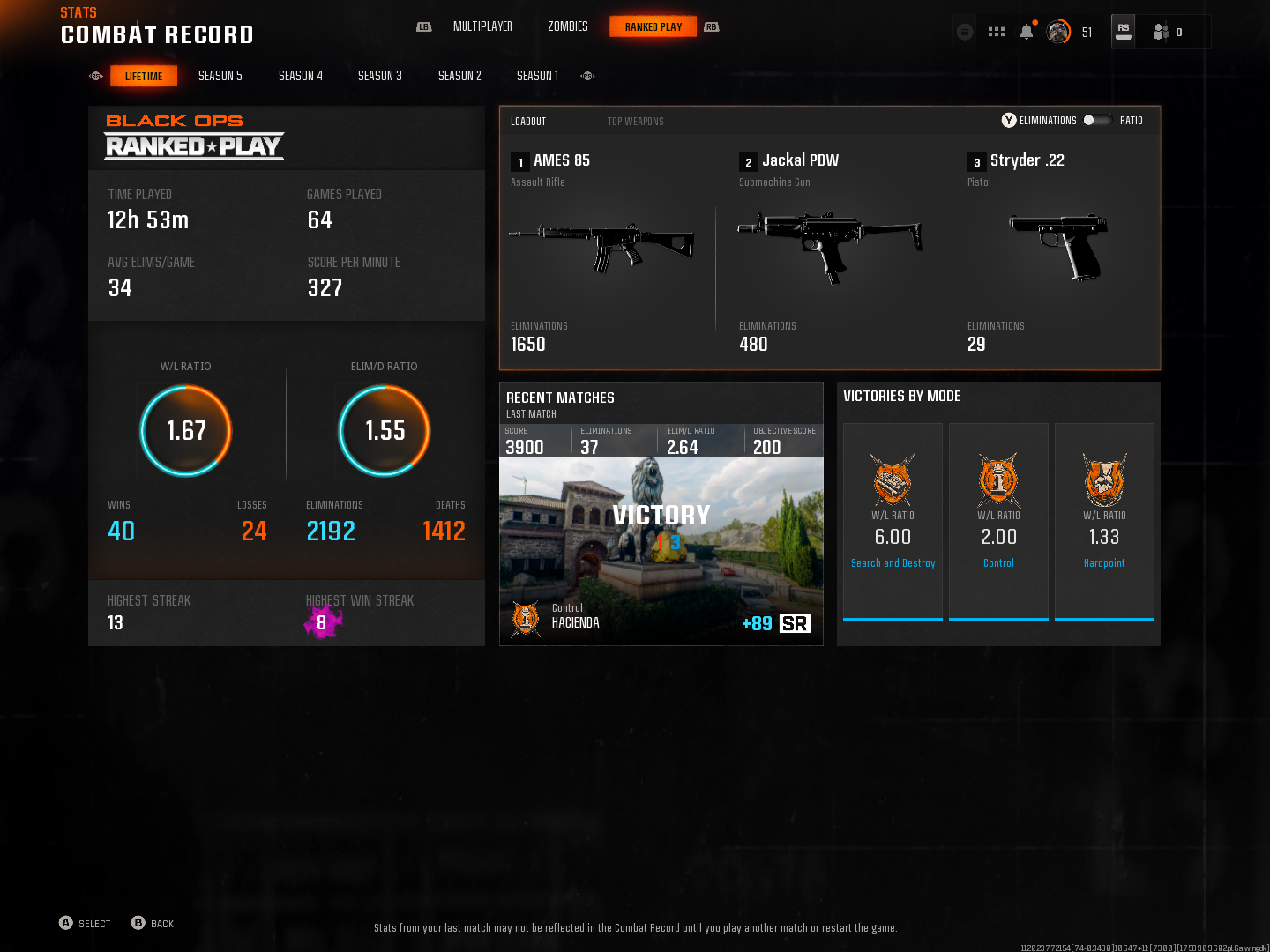Screen dimensions: 1270x952
Task: Select the Stryder .22 pistol image
Action: [x=1058, y=246]
